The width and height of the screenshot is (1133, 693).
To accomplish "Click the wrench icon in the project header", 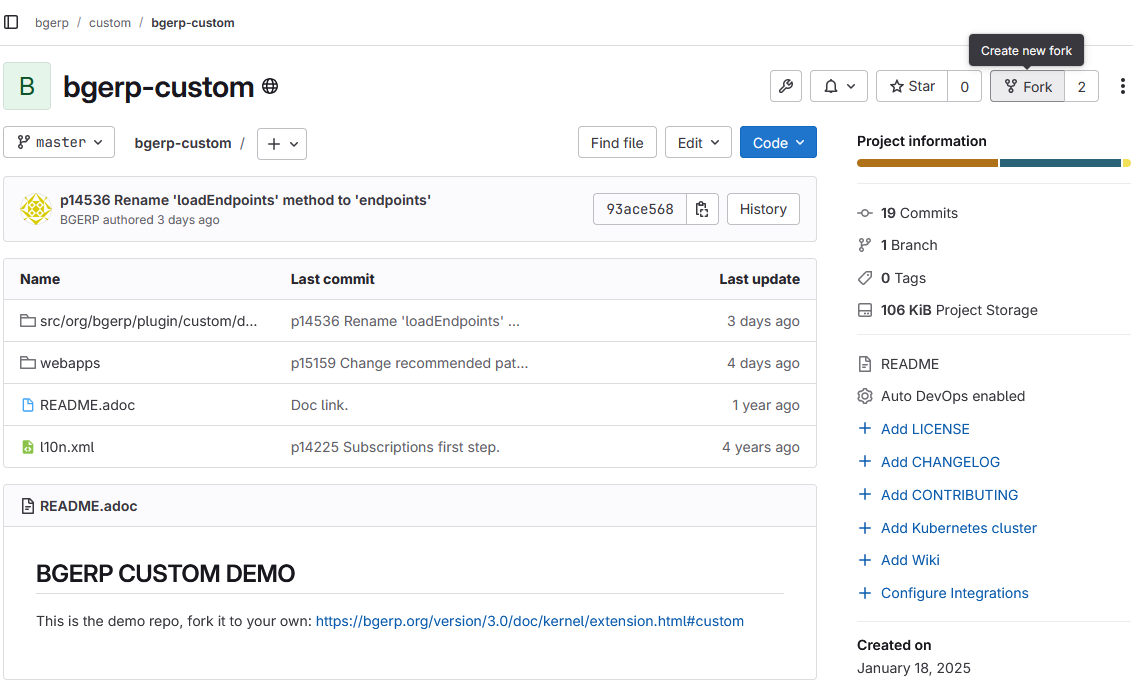I will [786, 86].
